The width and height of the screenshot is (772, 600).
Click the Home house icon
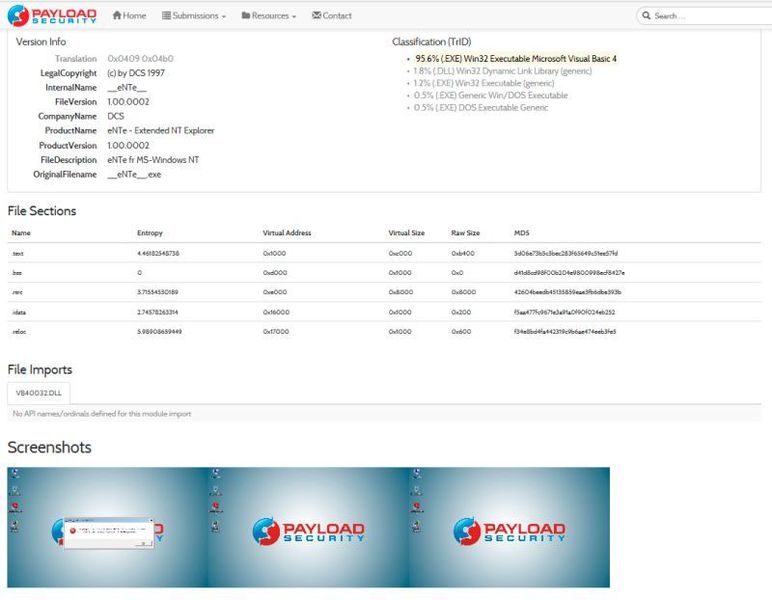pyautogui.click(x=117, y=15)
